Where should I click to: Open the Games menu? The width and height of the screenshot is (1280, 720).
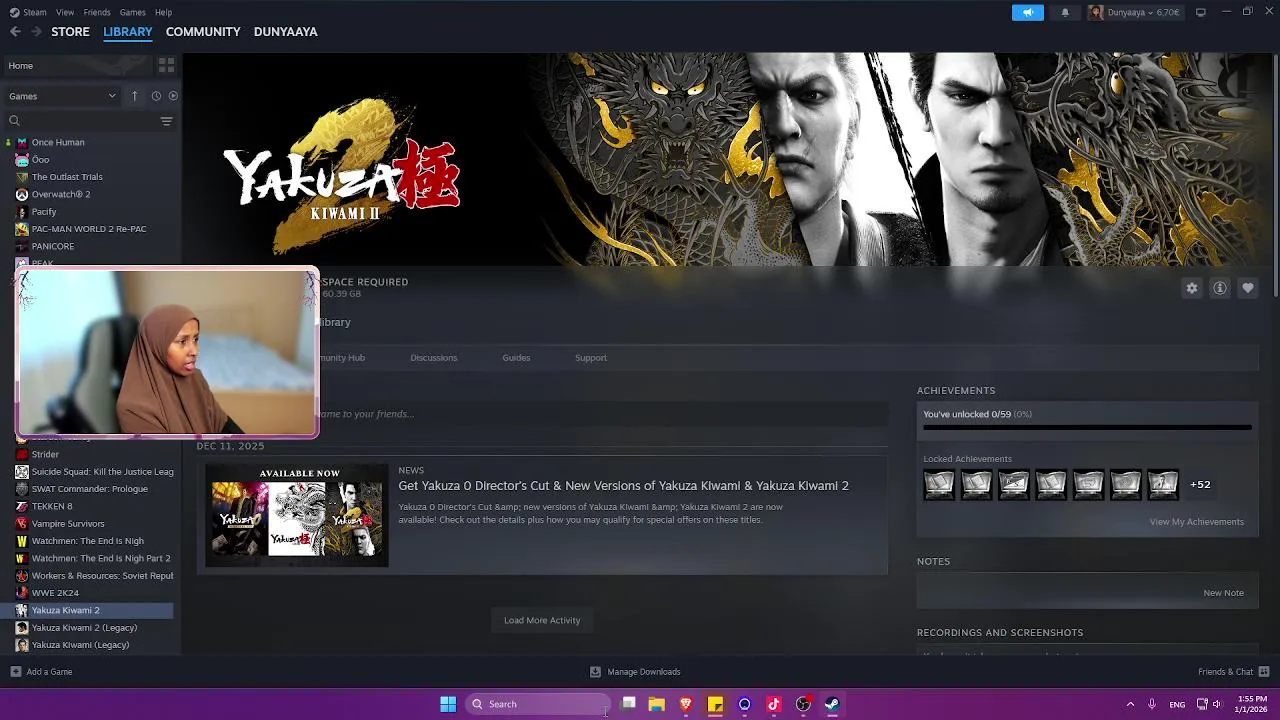(x=132, y=12)
